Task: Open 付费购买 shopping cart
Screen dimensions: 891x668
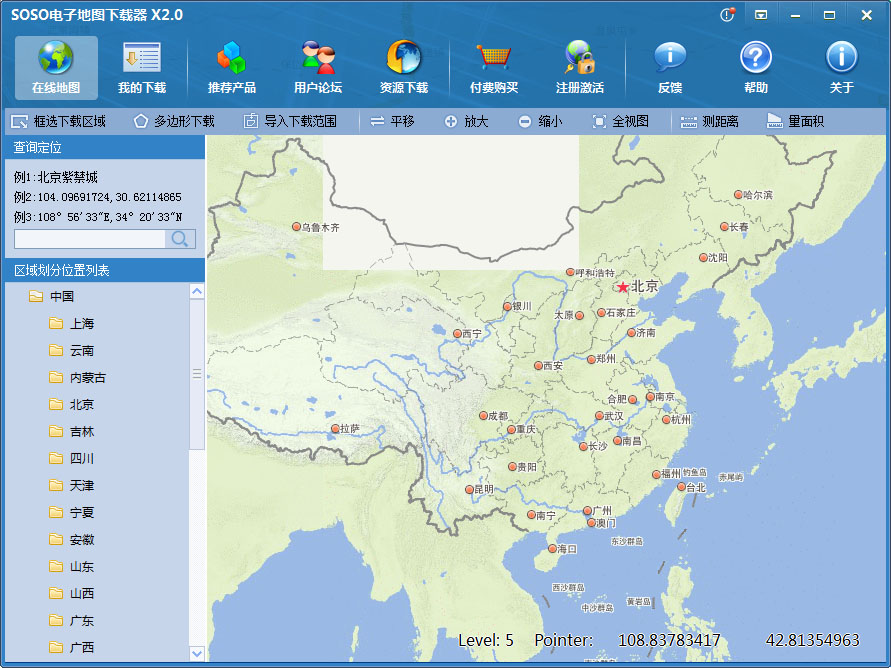Action: [x=494, y=68]
